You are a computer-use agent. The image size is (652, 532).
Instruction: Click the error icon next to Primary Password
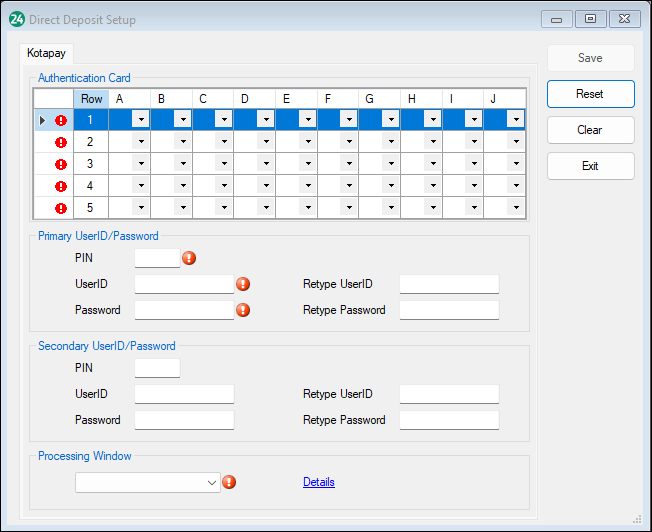point(243,310)
